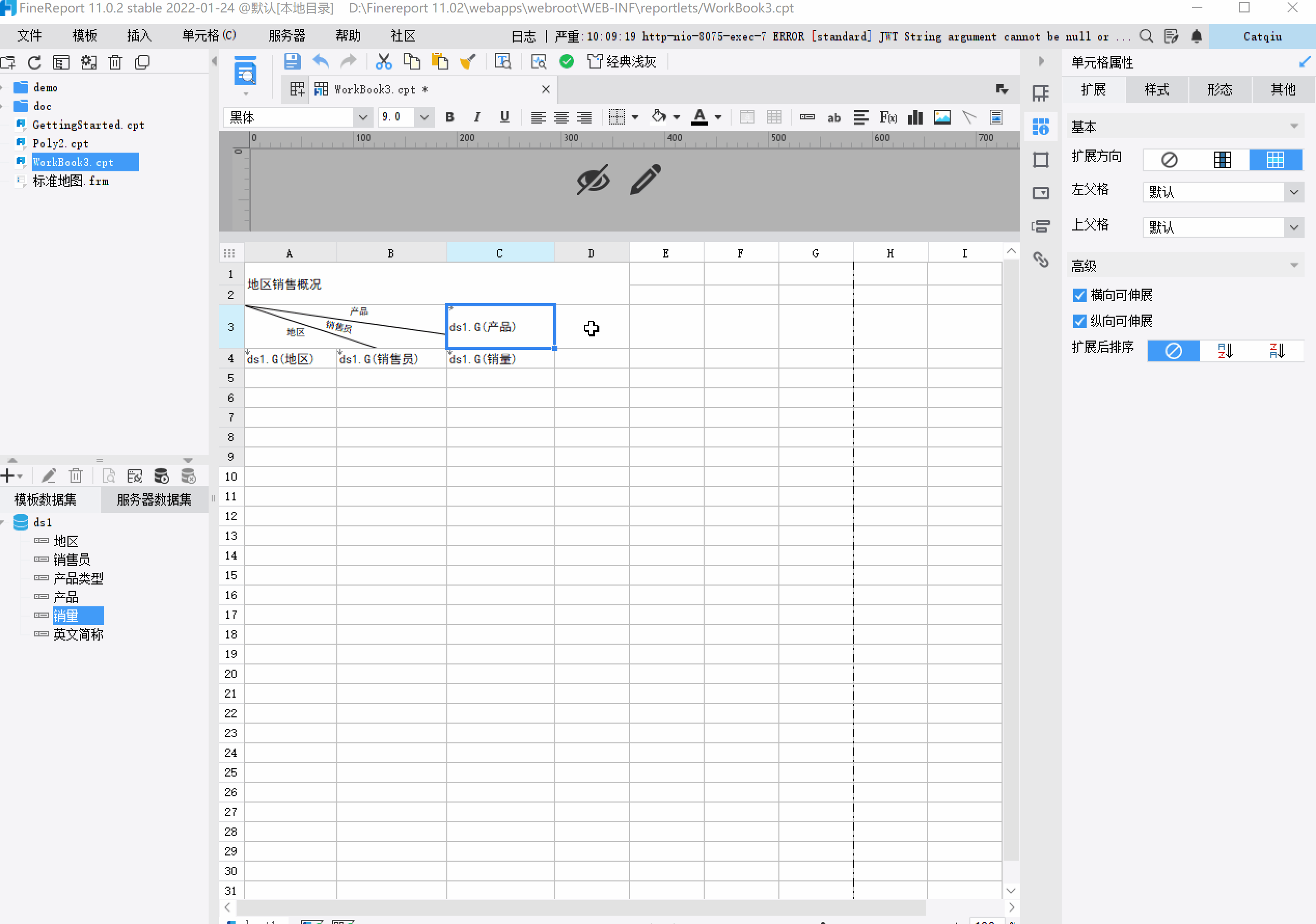Image resolution: width=1316 pixels, height=924 pixels.
Task: Open the 模板 menu
Action: coord(84,36)
